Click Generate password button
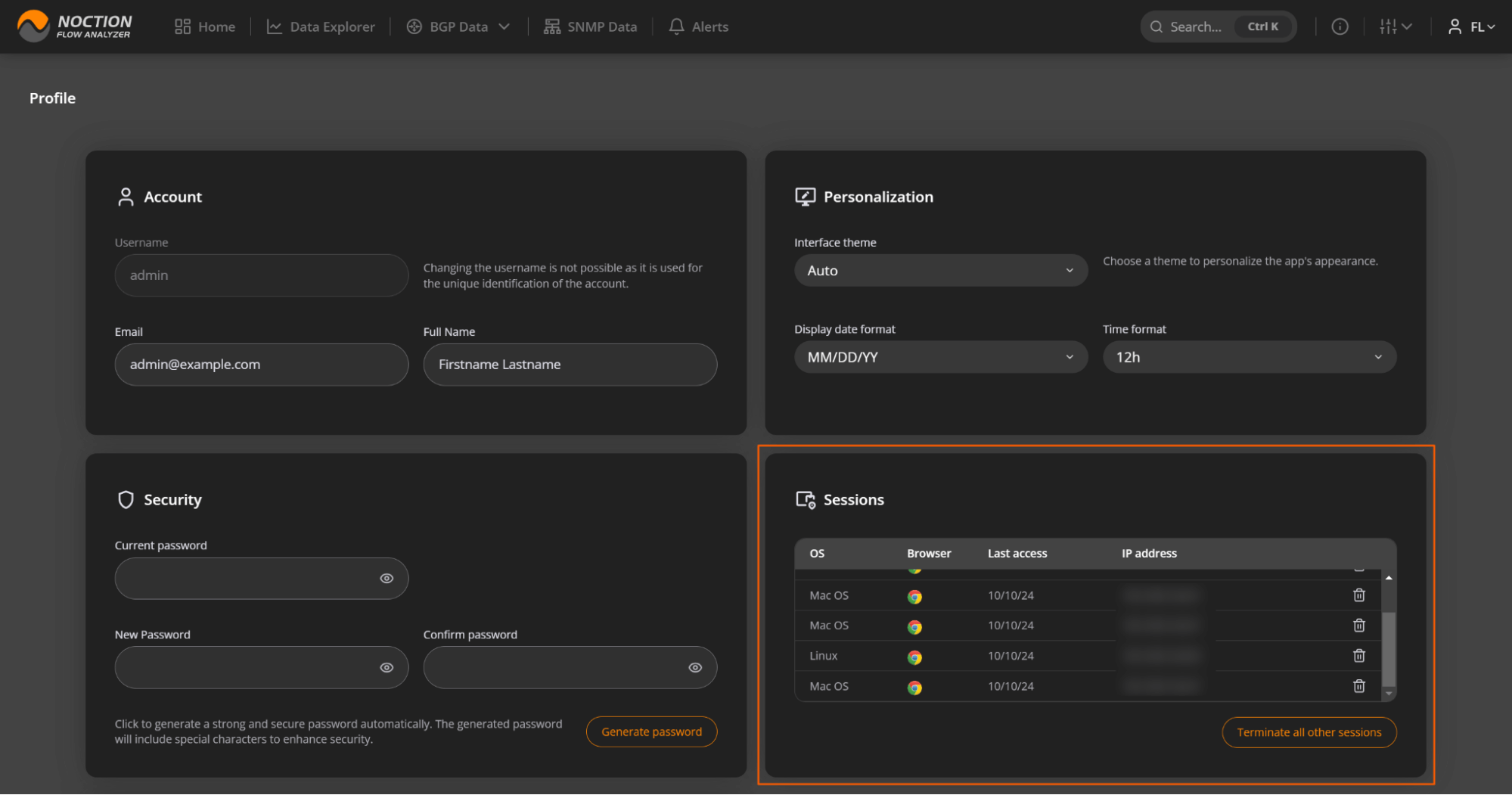The image size is (1512, 795). click(x=651, y=732)
